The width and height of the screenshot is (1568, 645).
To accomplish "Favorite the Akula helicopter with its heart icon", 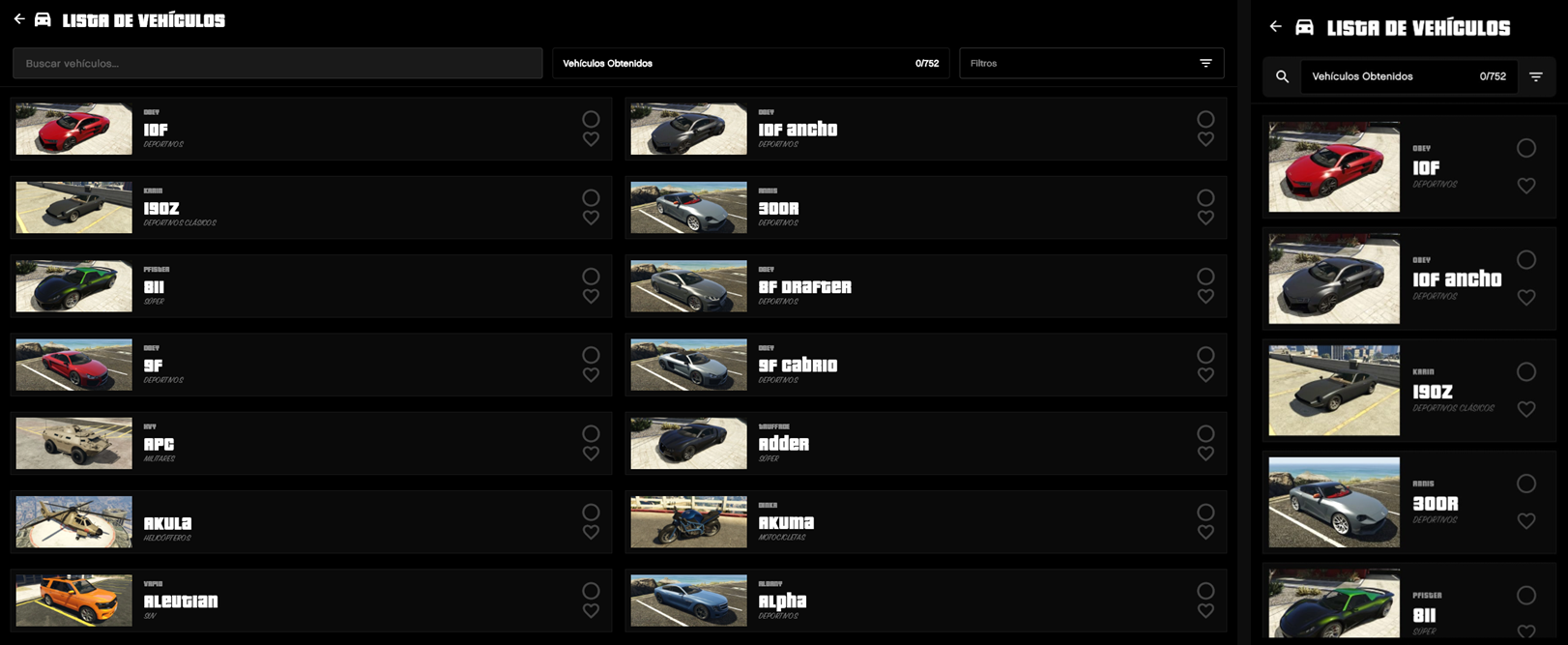I will click(591, 533).
